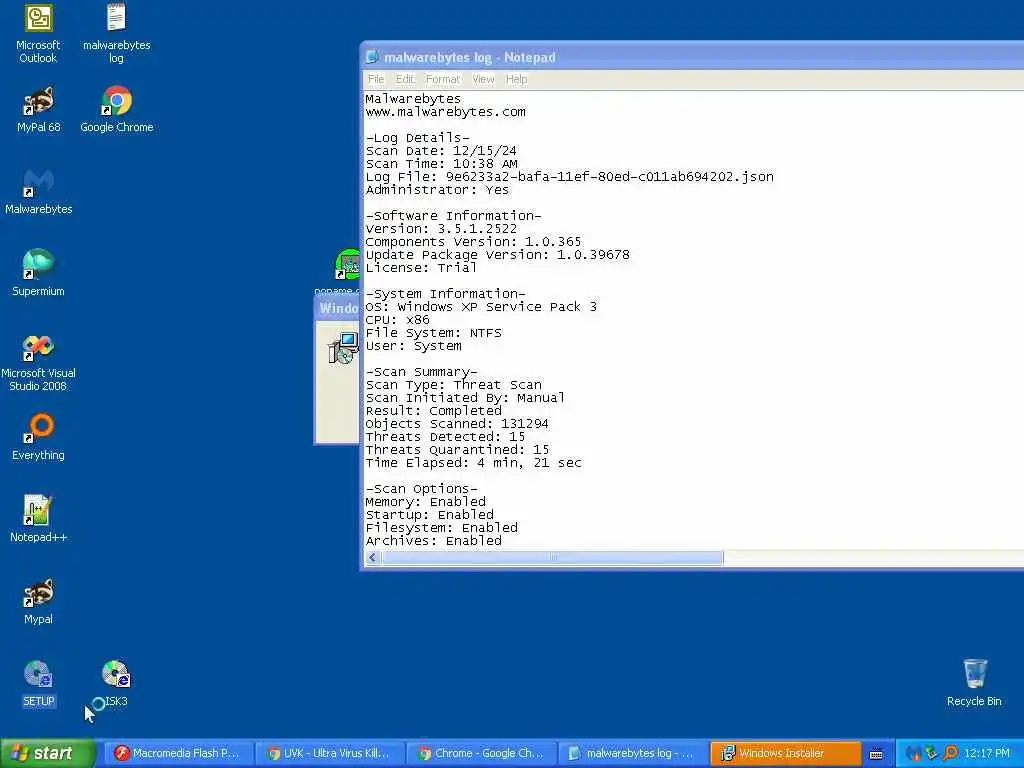Click the 'CPU: x86' line
The width and height of the screenshot is (1024, 768).
click(397, 320)
